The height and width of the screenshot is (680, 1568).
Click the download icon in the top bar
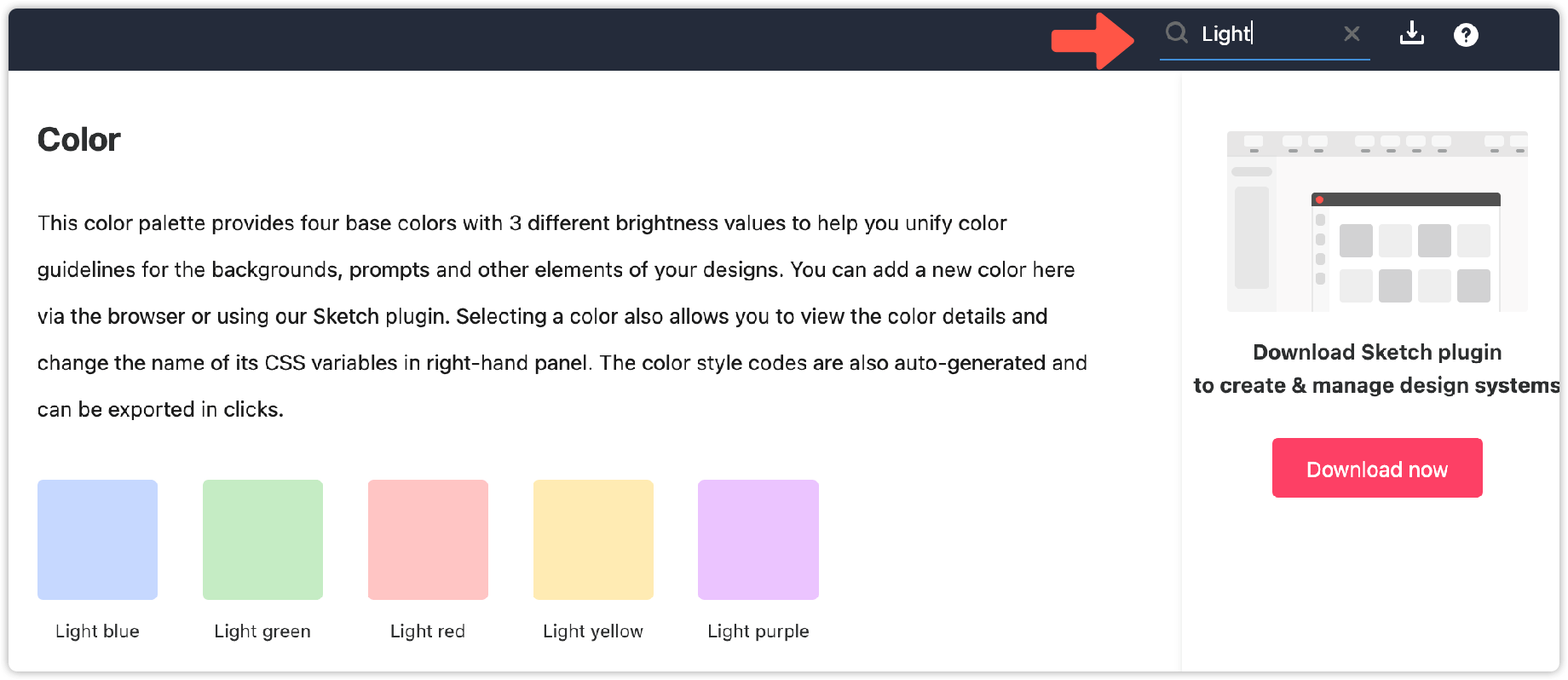tap(1412, 33)
